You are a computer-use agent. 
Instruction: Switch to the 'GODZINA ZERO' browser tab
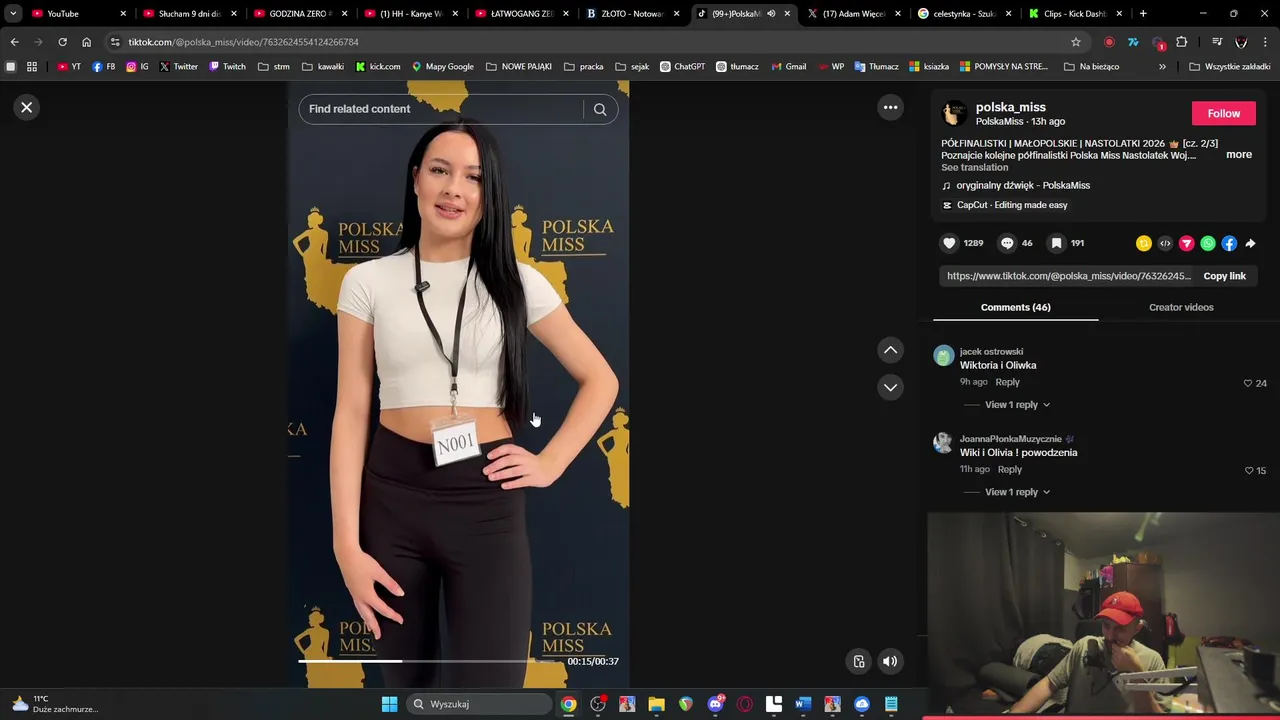pyautogui.click(x=300, y=14)
